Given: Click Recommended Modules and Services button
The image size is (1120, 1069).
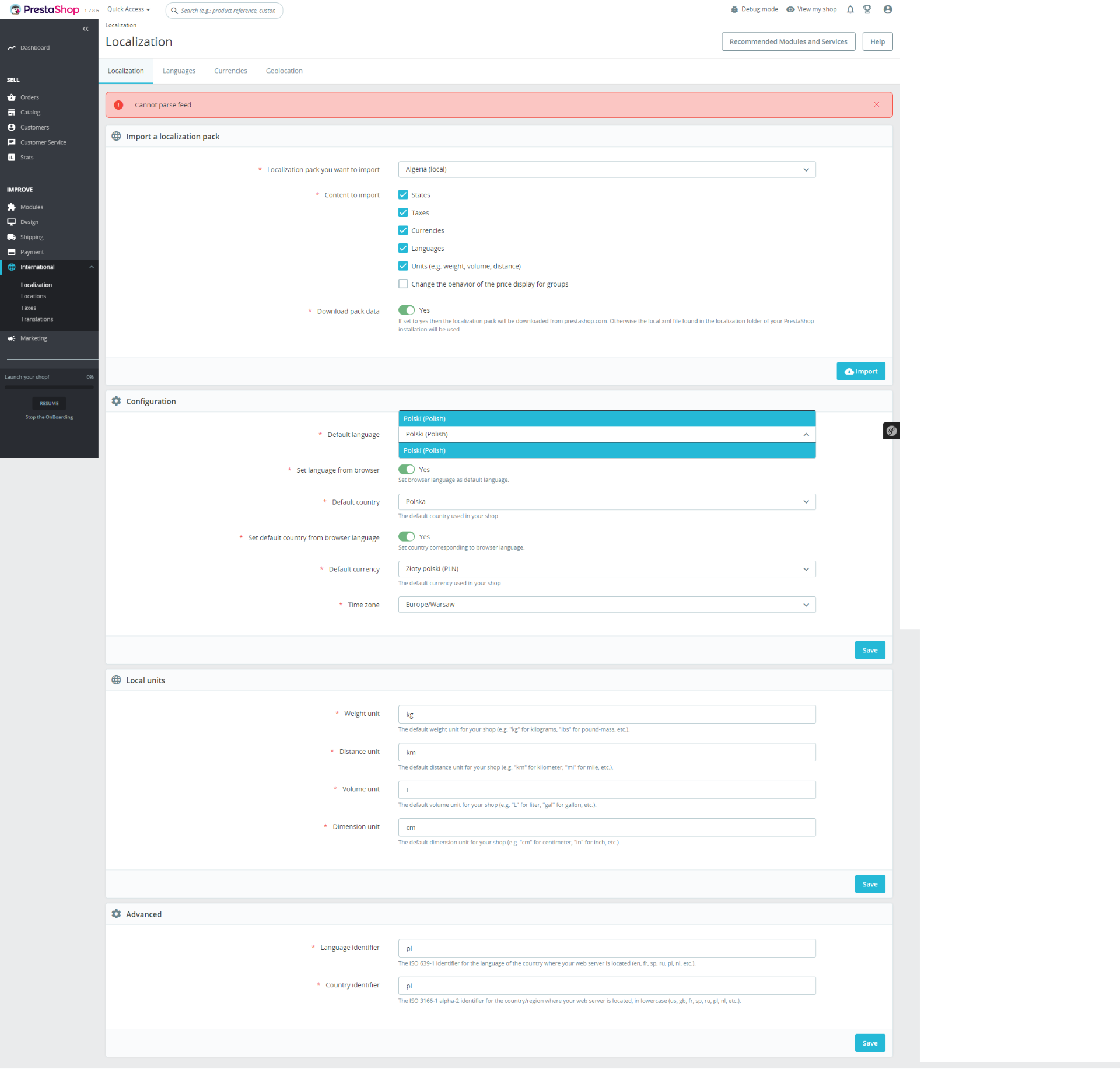Looking at the screenshot, I should coord(788,41).
